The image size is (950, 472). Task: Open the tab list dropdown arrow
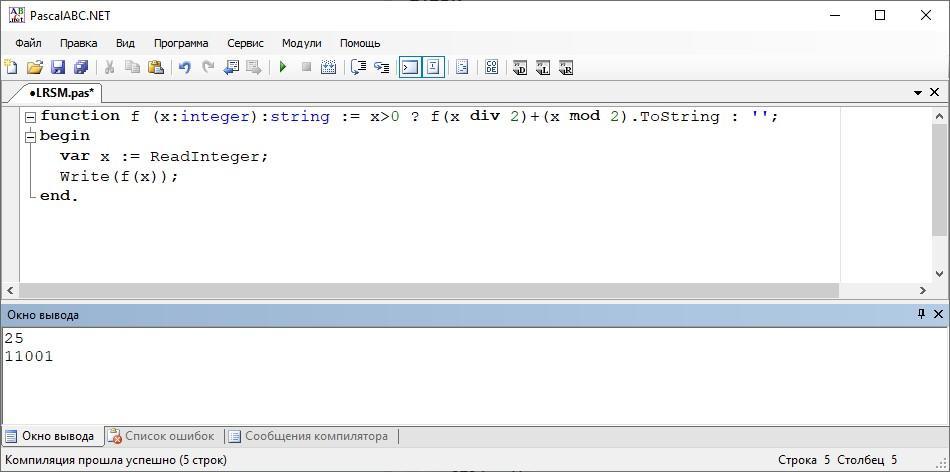918,93
